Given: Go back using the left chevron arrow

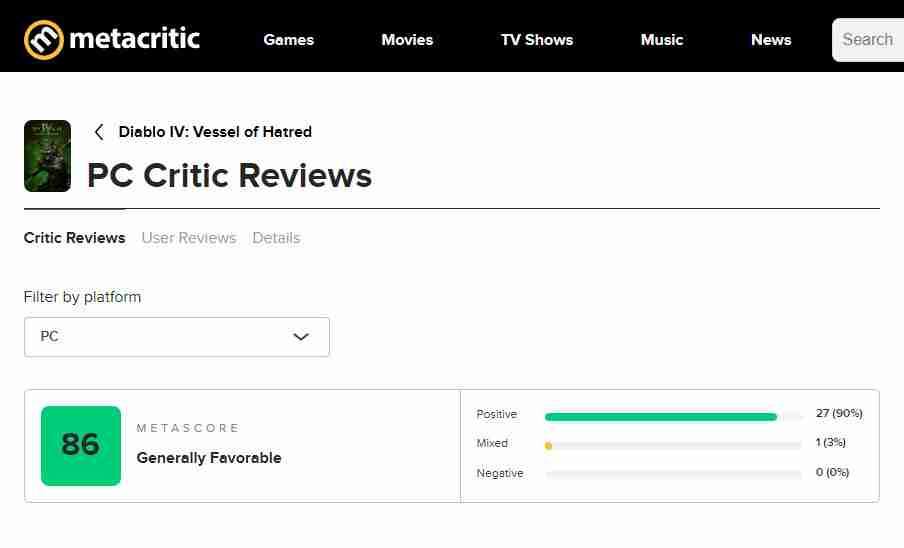Looking at the screenshot, I should pyautogui.click(x=99, y=132).
